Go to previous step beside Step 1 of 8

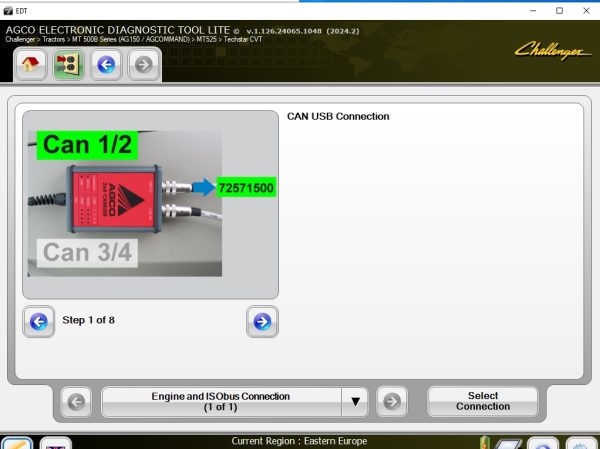tap(39, 322)
